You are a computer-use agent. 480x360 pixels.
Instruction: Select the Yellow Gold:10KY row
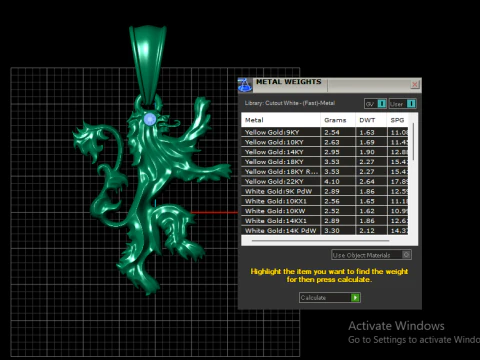click(324, 142)
